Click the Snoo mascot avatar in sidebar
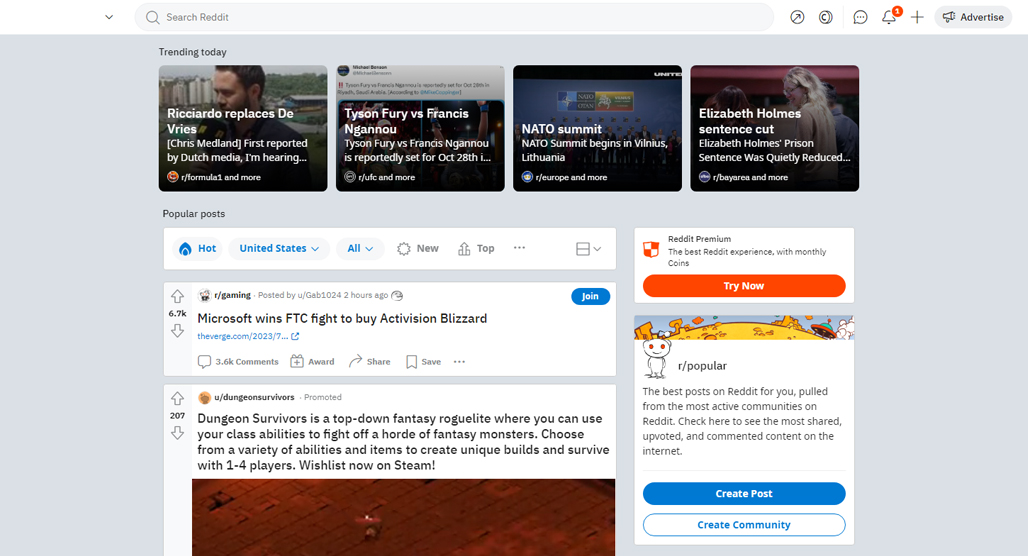The image size is (1028, 556). coord(656,359)
